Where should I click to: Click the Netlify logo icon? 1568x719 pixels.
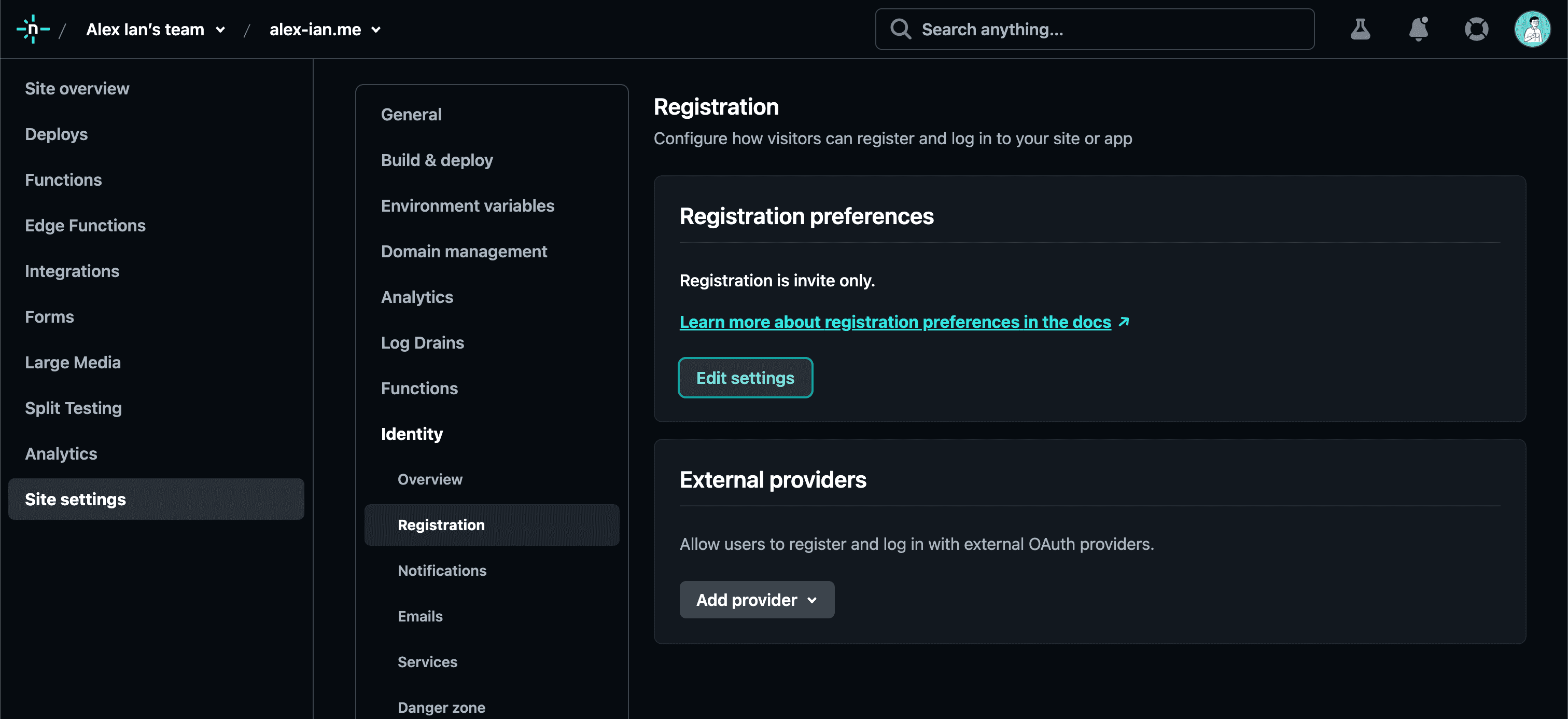point(33,29)
